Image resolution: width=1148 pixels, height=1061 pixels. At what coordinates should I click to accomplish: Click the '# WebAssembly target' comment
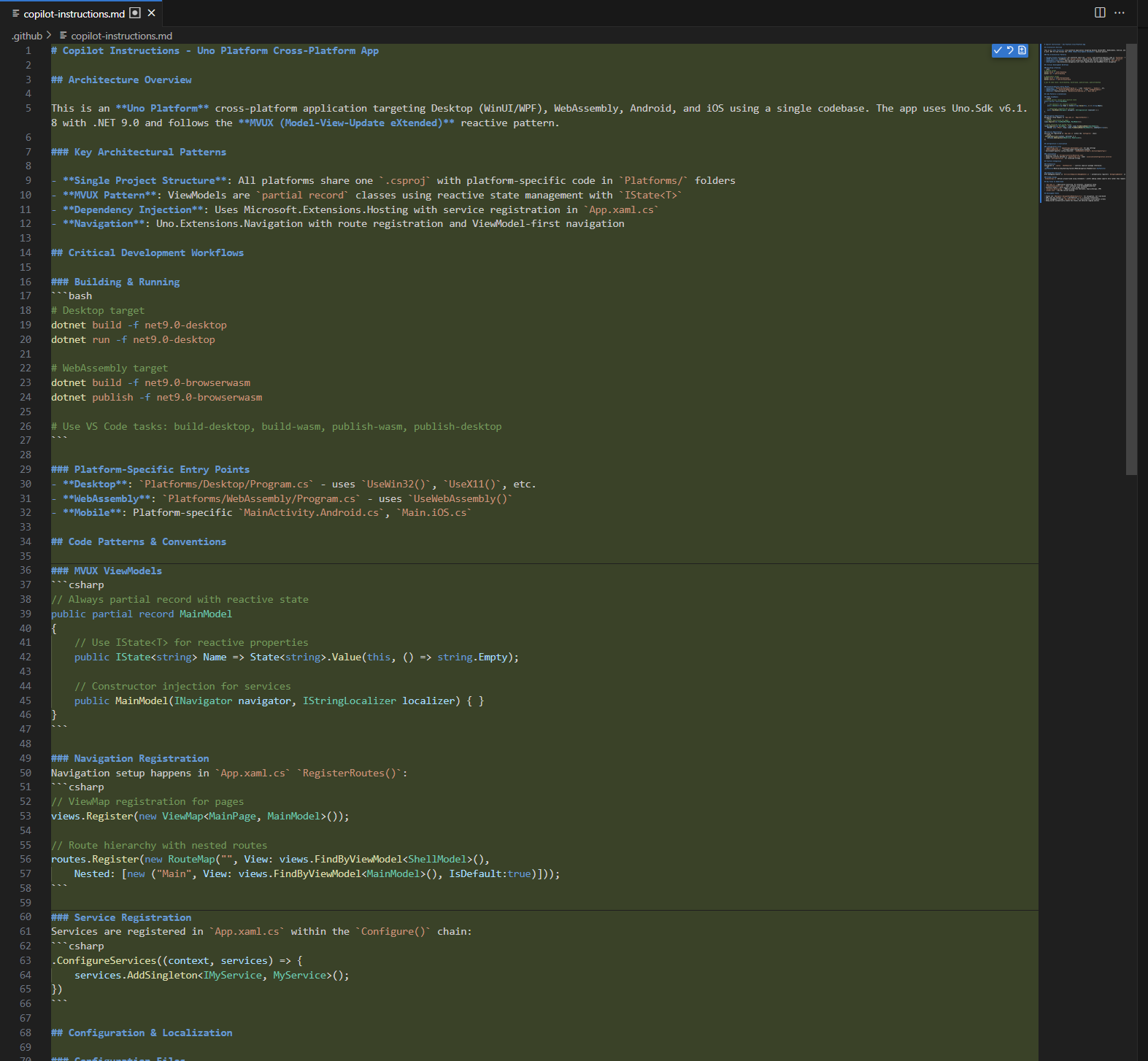pyautogui.click(x=109, y=368)
